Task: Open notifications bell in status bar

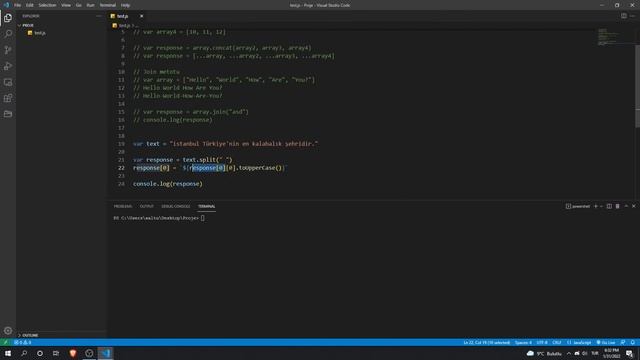Action: point(632,342)
